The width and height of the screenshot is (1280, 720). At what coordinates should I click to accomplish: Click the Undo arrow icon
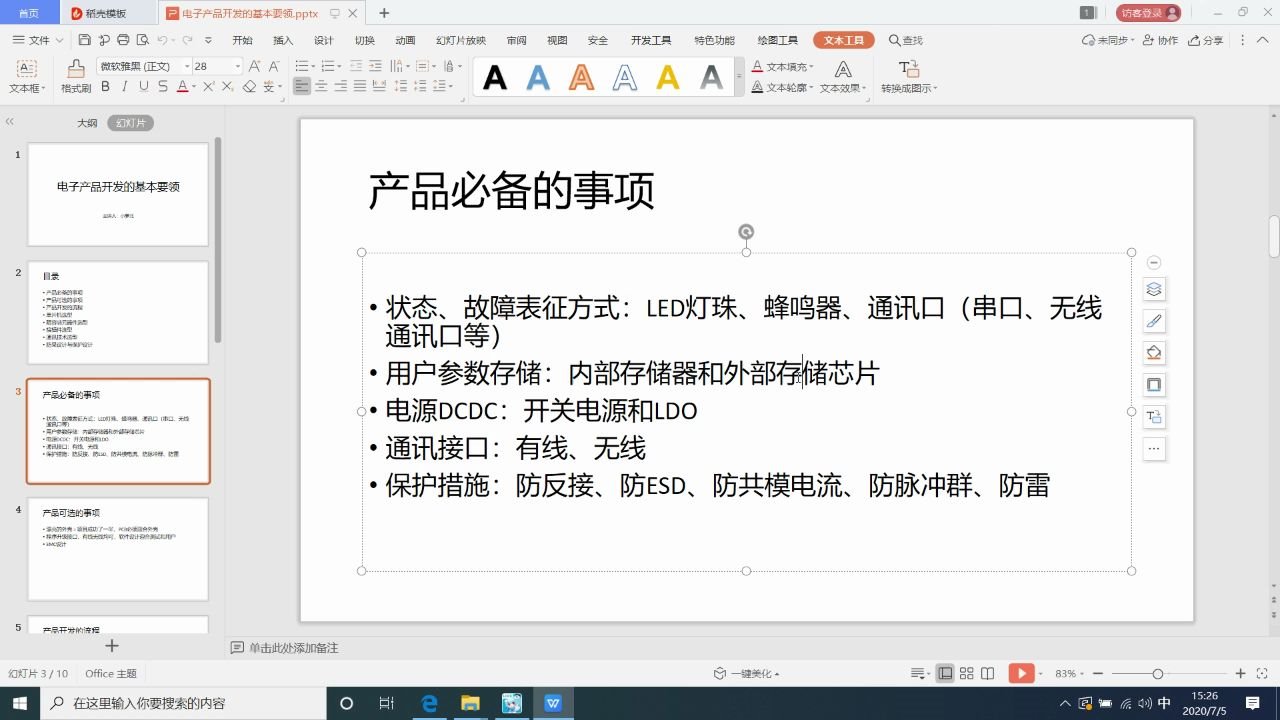(x=162, y=40)
